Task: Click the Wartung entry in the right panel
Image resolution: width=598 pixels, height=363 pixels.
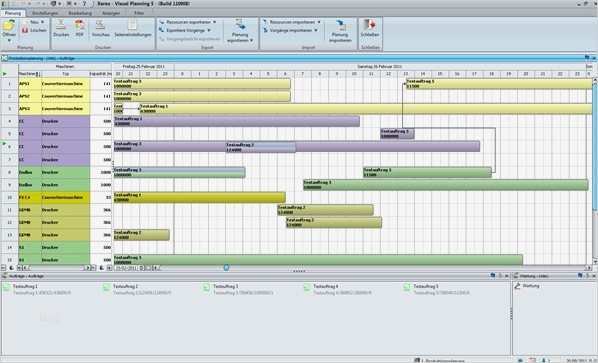Action: 531,286
